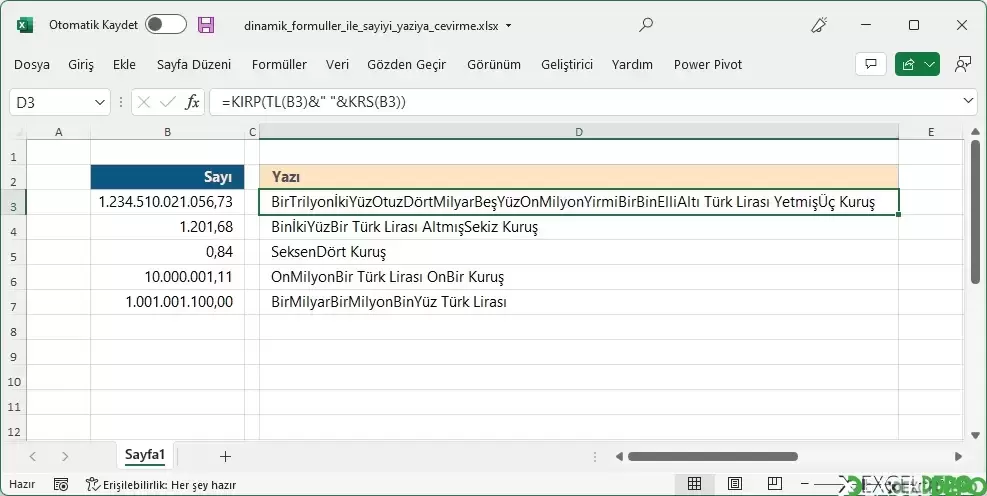Toggle the Otomatik Kaydet switch
987x496 pixels.
tap(166, 25)
